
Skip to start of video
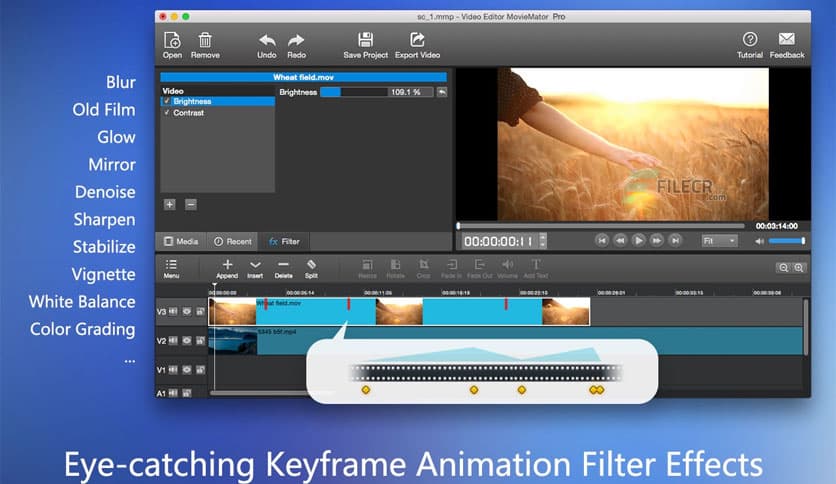pos(602,241)
